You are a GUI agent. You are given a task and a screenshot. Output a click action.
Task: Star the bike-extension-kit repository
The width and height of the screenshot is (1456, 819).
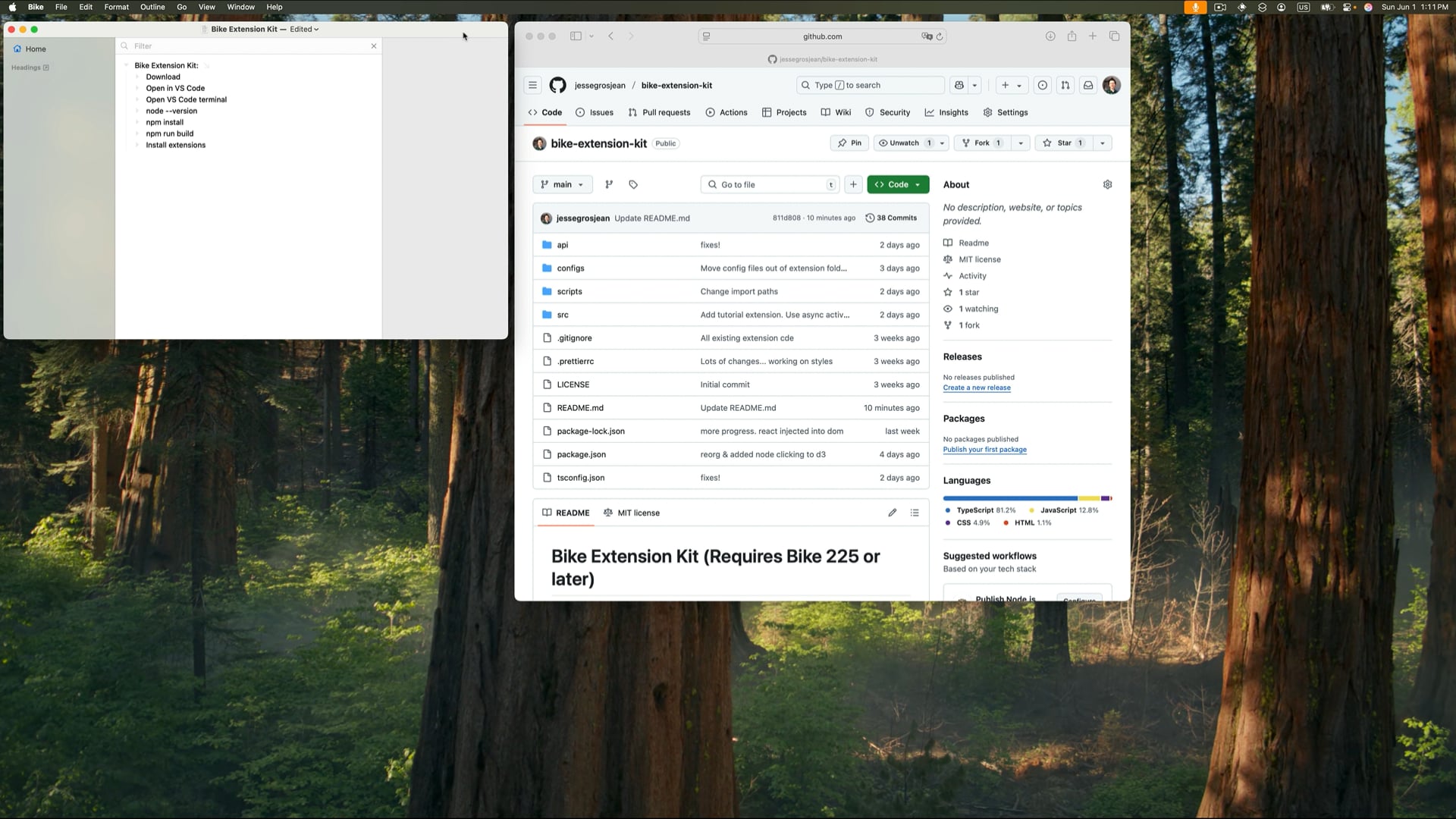click(x=1063, y=143)
